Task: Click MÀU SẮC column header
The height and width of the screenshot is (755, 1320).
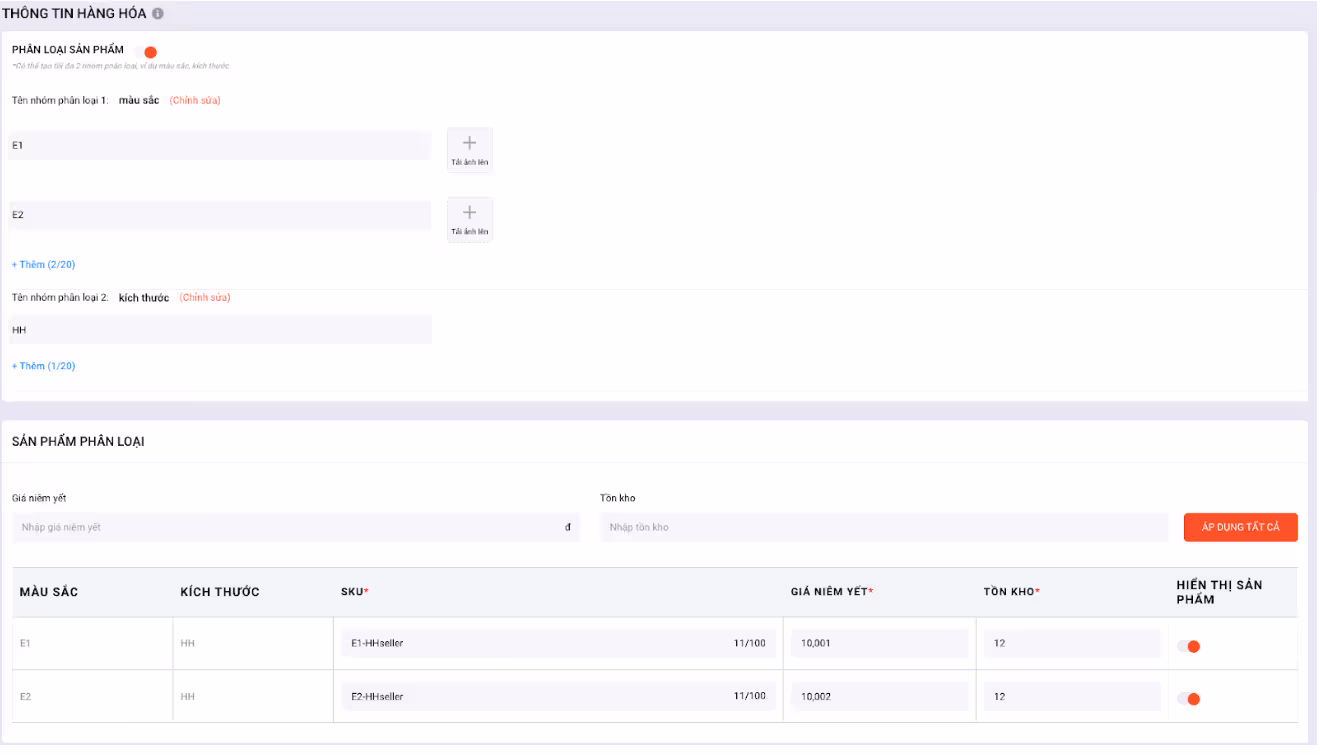Action: point(49,592)
